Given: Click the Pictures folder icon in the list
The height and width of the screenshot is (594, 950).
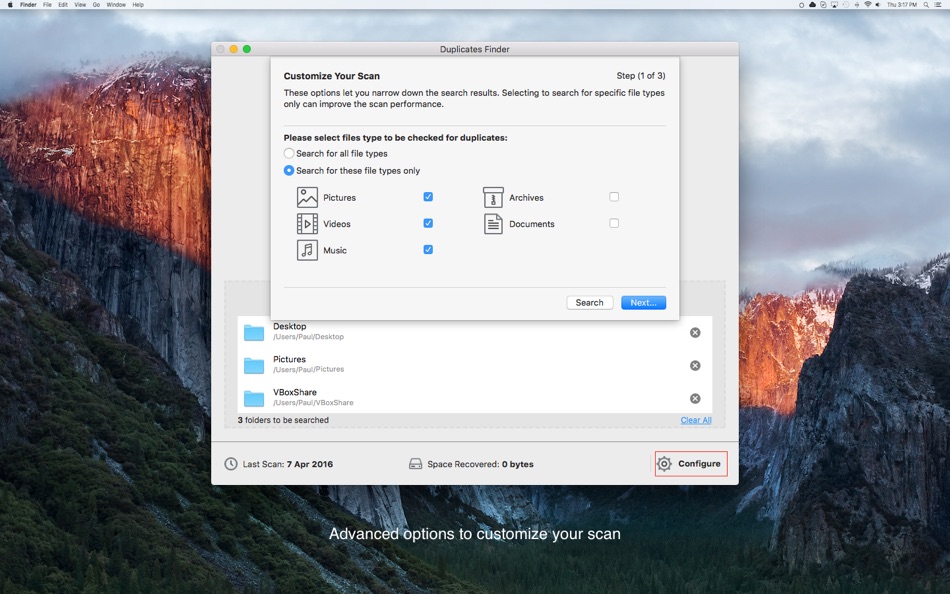Looking at the screenshot, I should (x=254, y=365).
